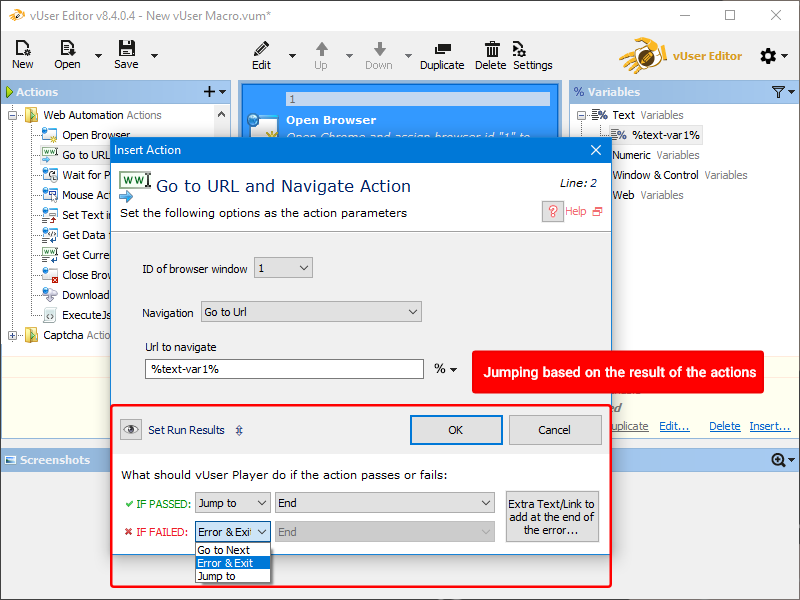Open the Open button dropdown arrow
The height and width of the screenshot is (600, 800).
(x=98, y=56)
